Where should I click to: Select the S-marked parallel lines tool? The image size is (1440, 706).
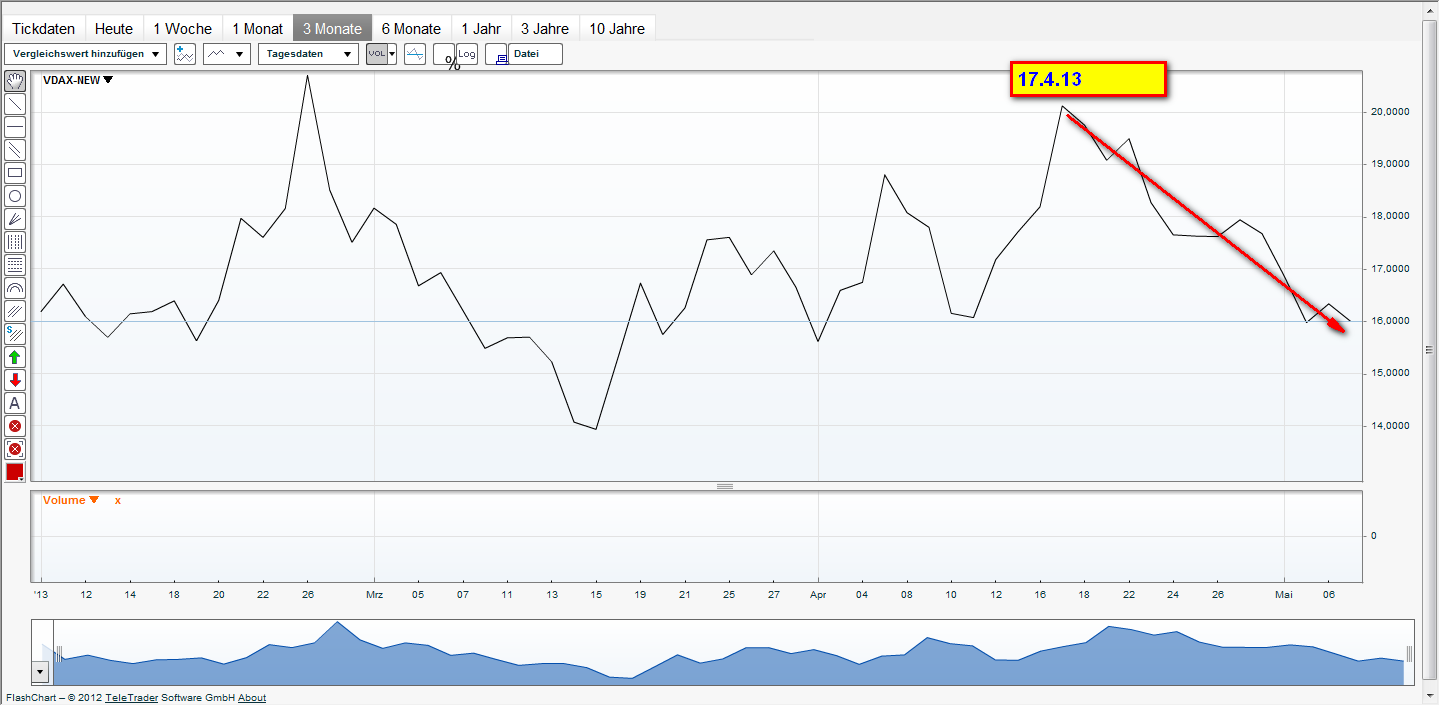(15, 334)
